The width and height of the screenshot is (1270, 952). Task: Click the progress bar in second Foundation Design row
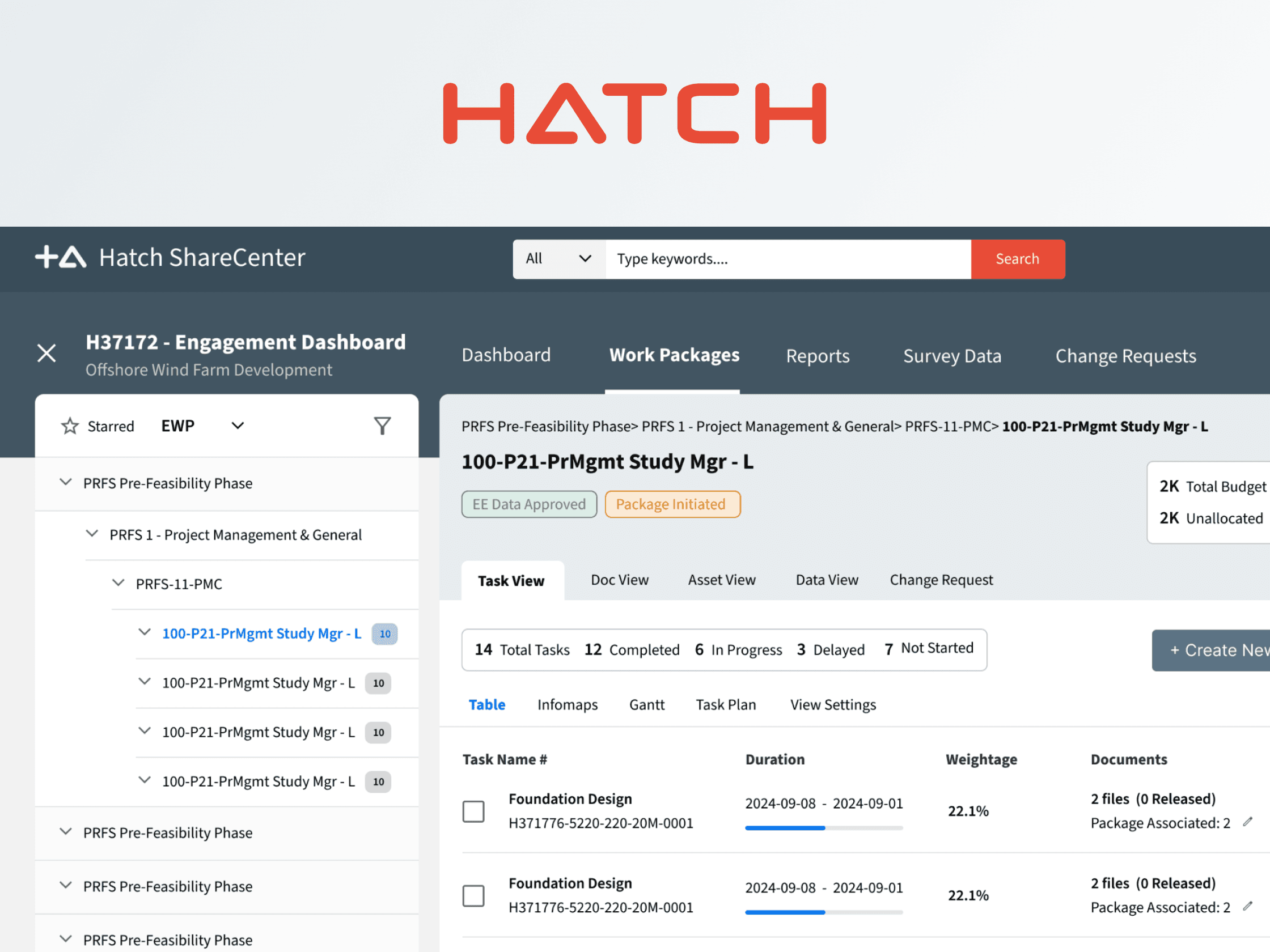pos(824,912)
